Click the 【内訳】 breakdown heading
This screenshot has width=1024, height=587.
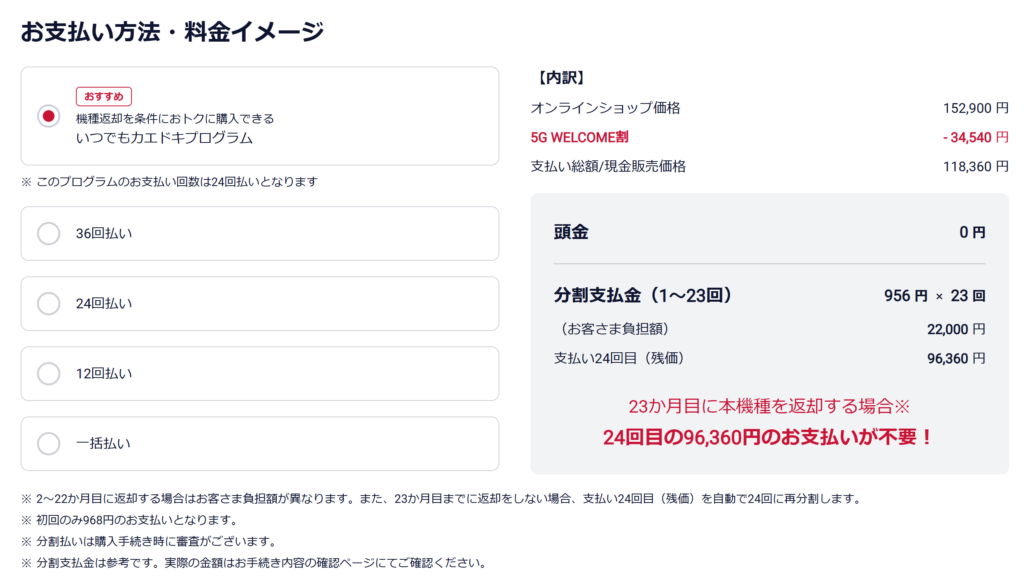(x=561, y=77)
